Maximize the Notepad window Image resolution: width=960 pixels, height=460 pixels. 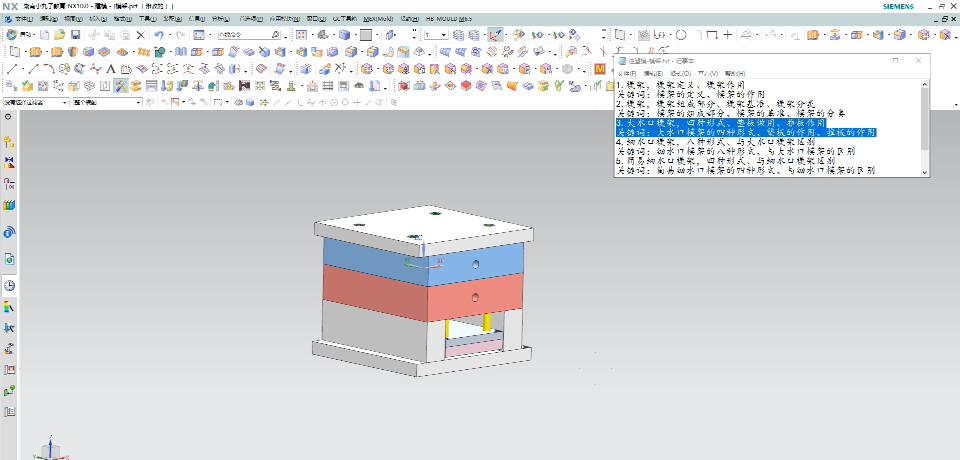point(896,60)
